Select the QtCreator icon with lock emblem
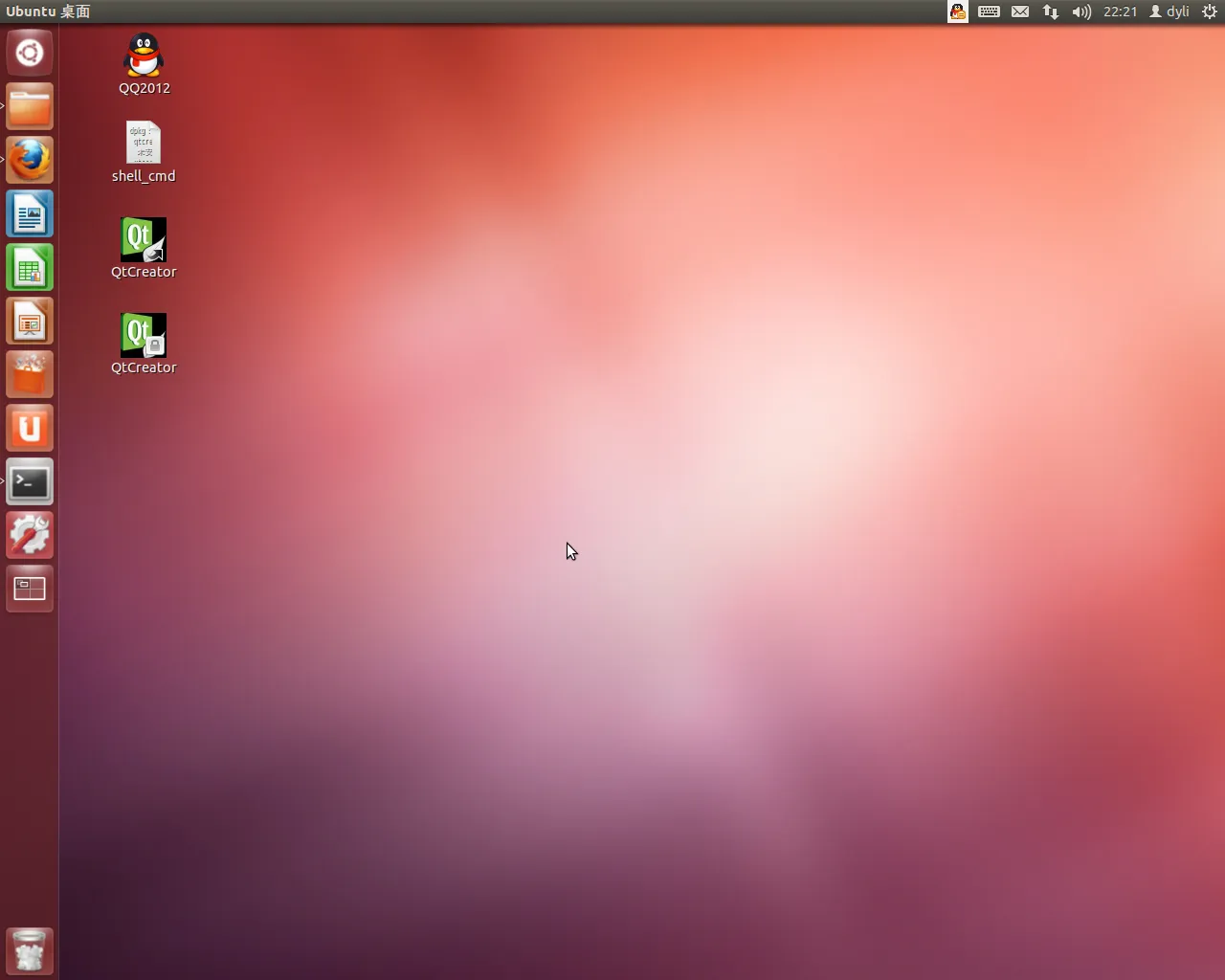 pos(144,336)
